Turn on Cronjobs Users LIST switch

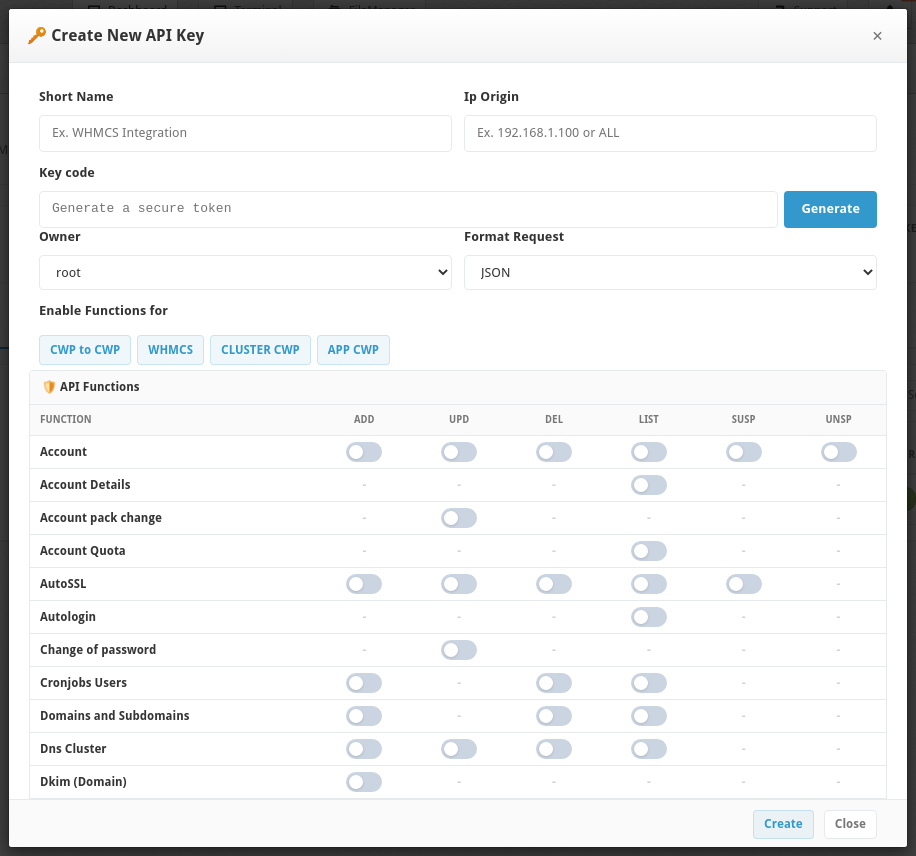coord(649,683)
